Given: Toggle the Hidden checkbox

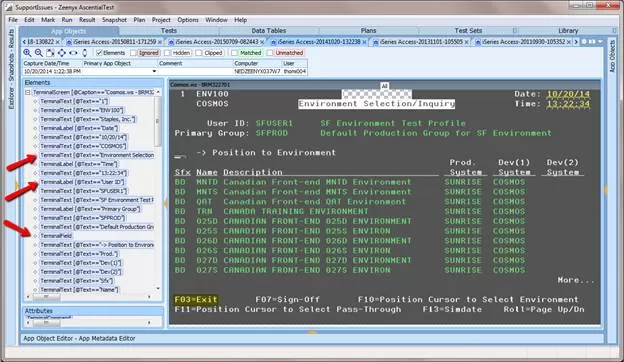Looking at the screenshot, I should click(x=167, y=53).
